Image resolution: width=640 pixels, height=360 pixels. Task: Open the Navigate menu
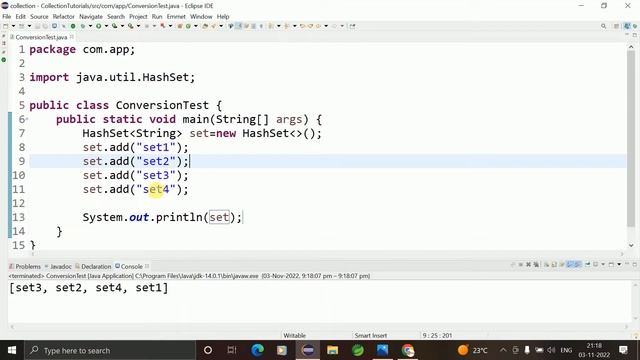91,17
